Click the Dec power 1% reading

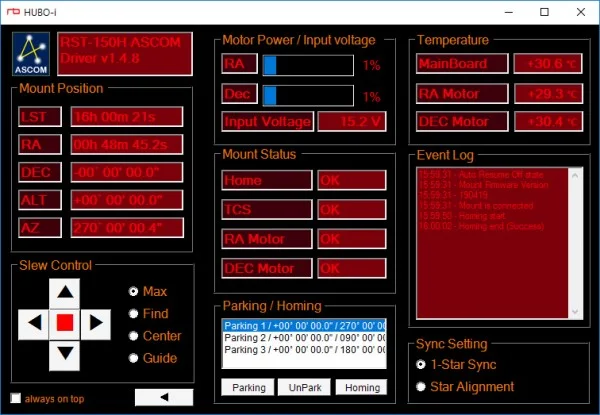(x=372, y=97)
